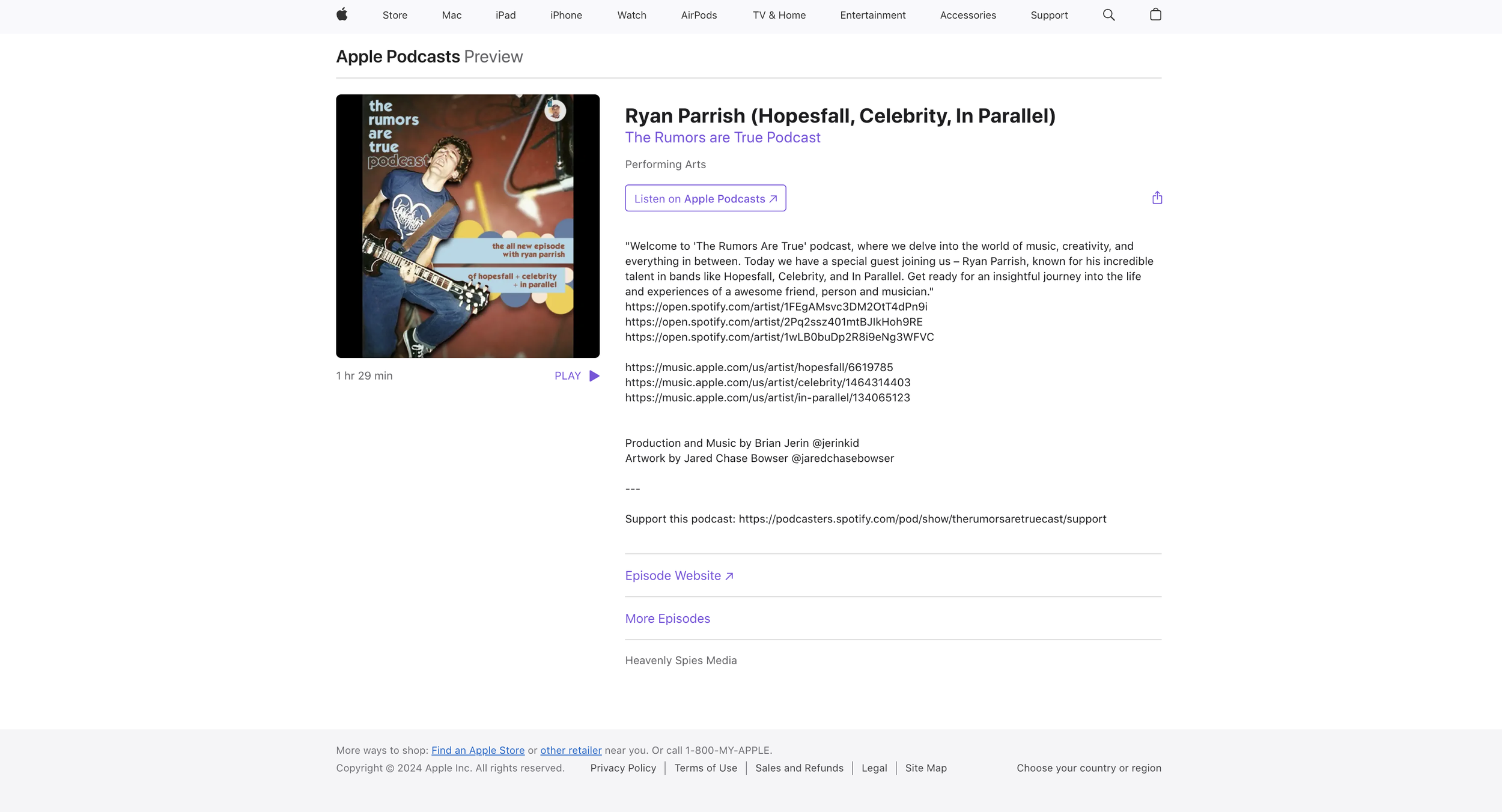Click the Spotify URL ending 2Pq2ssz401mtBJIkHoh9RE
This screenshot has height=812, width=1502.
click(774, 322)
